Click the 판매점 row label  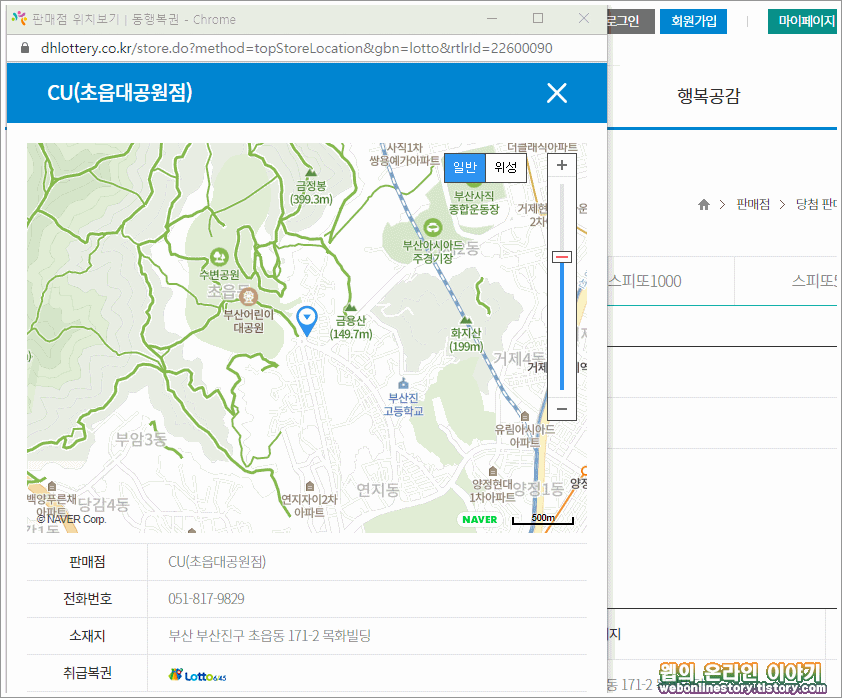tap(87, 562)
